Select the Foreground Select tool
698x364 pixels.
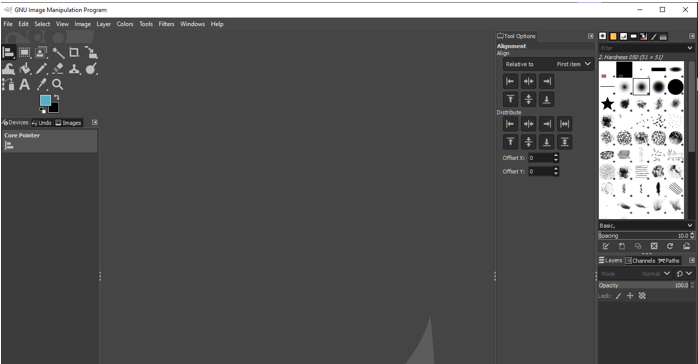pyautogui.click(x=41, y=53)
